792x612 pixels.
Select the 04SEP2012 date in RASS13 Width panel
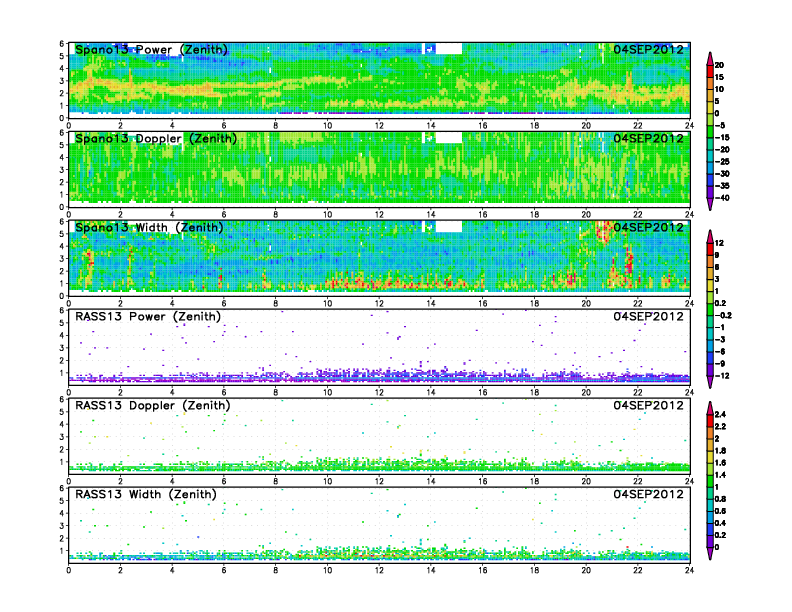pyautogui.click(x=649, y=494)
